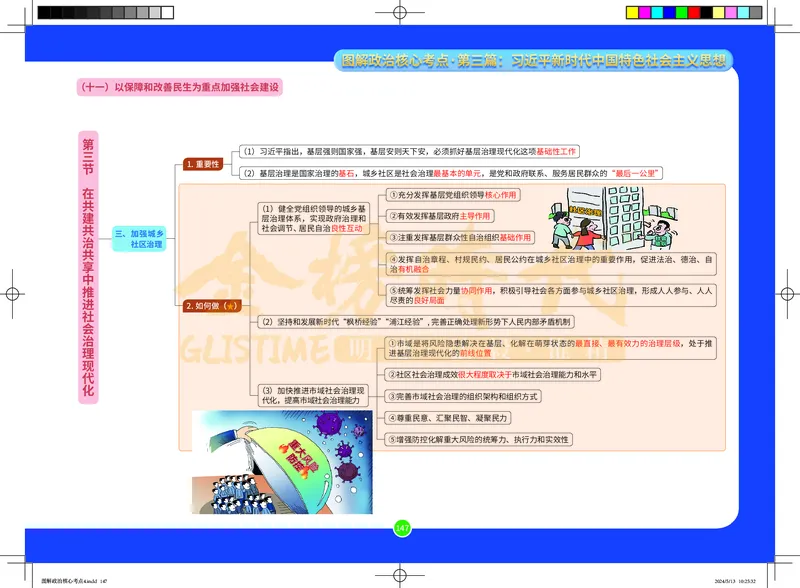Image resolution: width=800 pixels, height=588 pixels.
Task: Open the 图解政治核心考点 header banner
Action: click(x=538, y=60)
